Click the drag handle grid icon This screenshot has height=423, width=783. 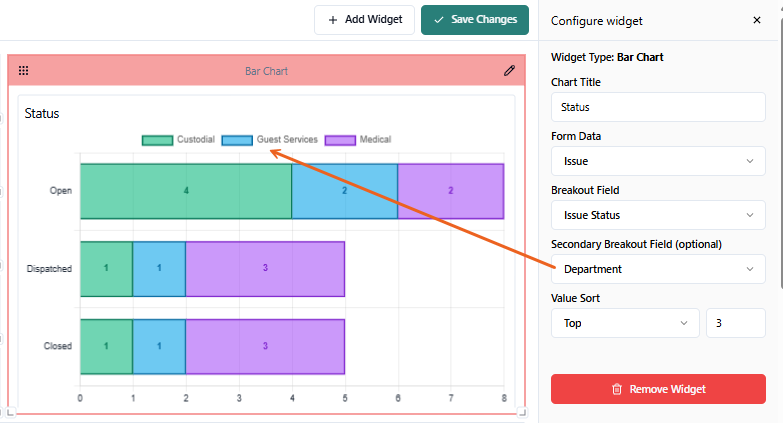pyautogui.click(x=24, y=71)
